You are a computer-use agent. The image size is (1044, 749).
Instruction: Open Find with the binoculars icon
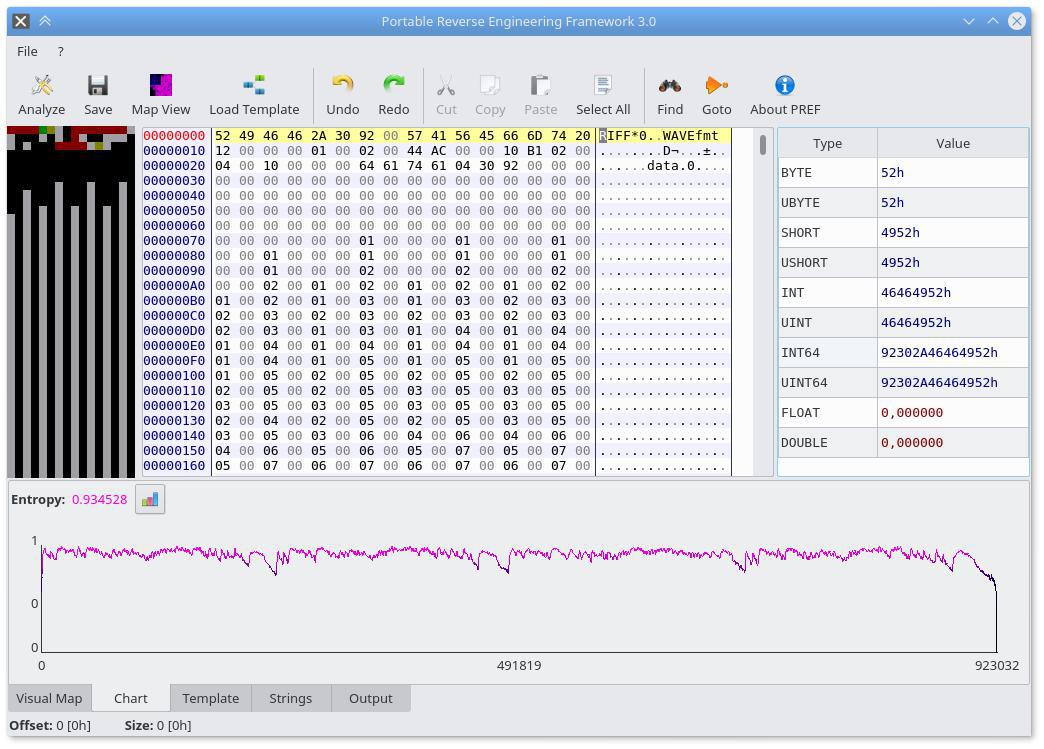670,95
